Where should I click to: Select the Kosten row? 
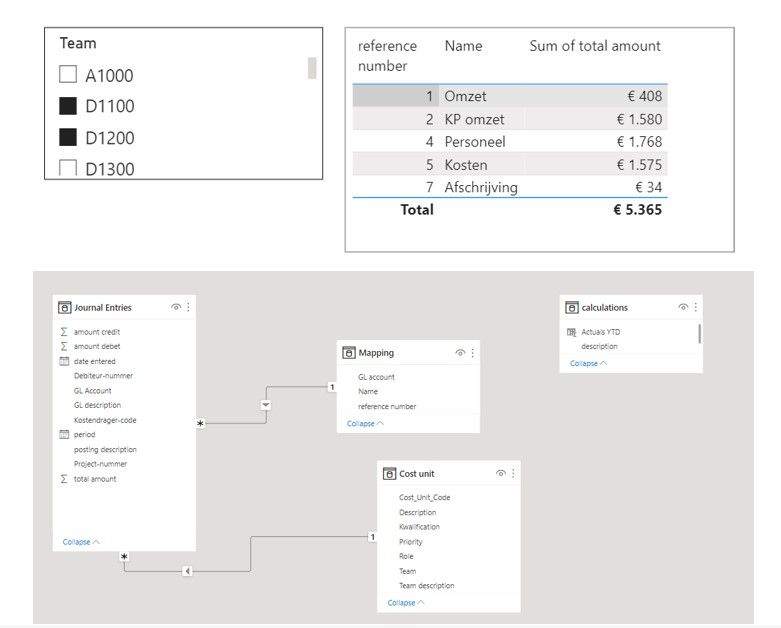pos(510,164)
